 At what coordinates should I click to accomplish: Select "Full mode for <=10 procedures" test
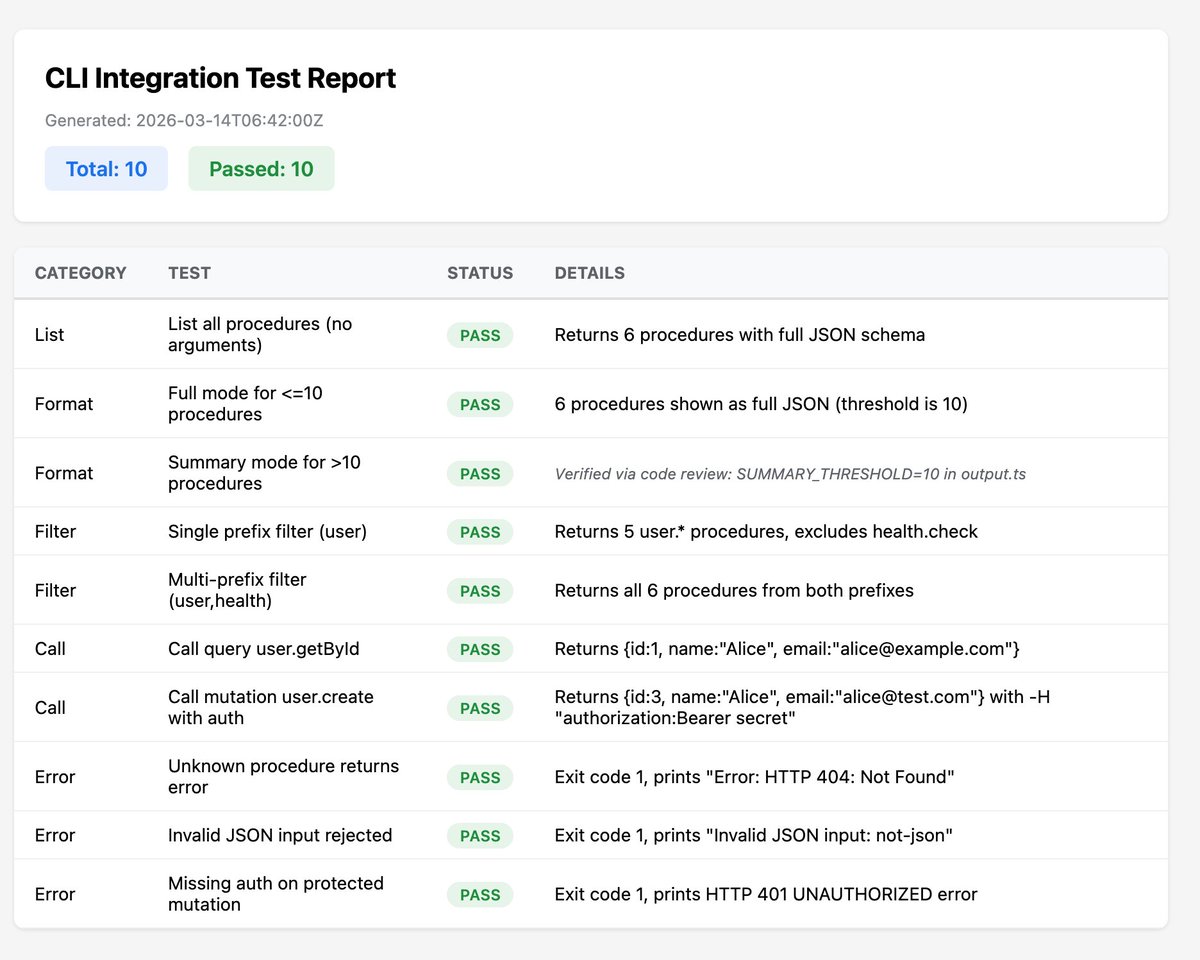[x=245, y=404]
